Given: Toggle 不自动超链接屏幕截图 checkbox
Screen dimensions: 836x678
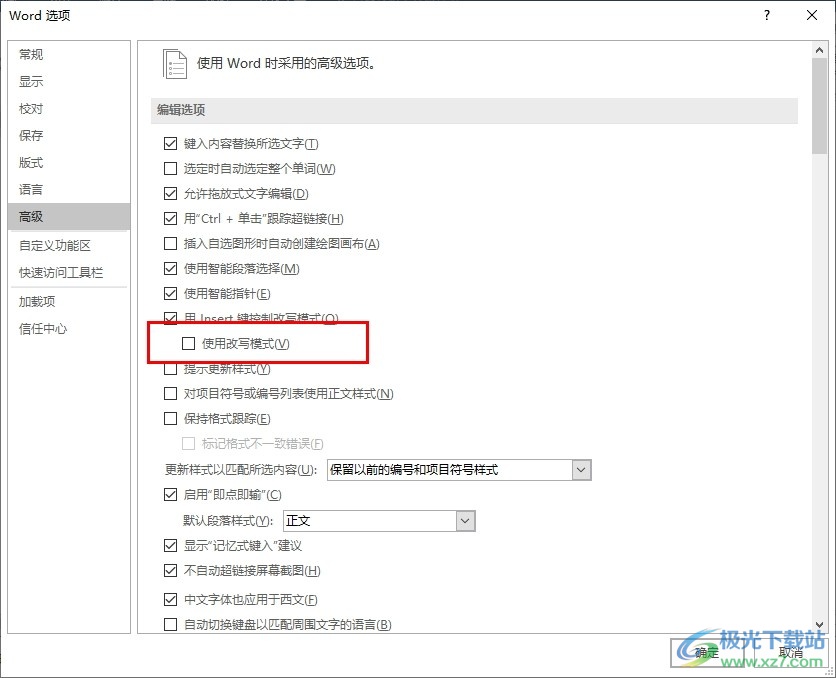Looking at the screenshot, I should coord(170,570).
